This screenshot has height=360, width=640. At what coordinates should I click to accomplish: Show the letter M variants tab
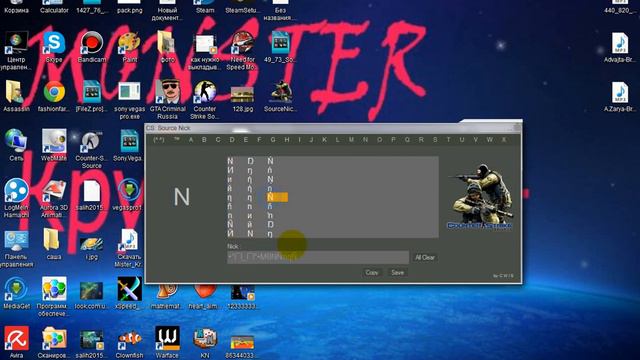pos(351,140)
